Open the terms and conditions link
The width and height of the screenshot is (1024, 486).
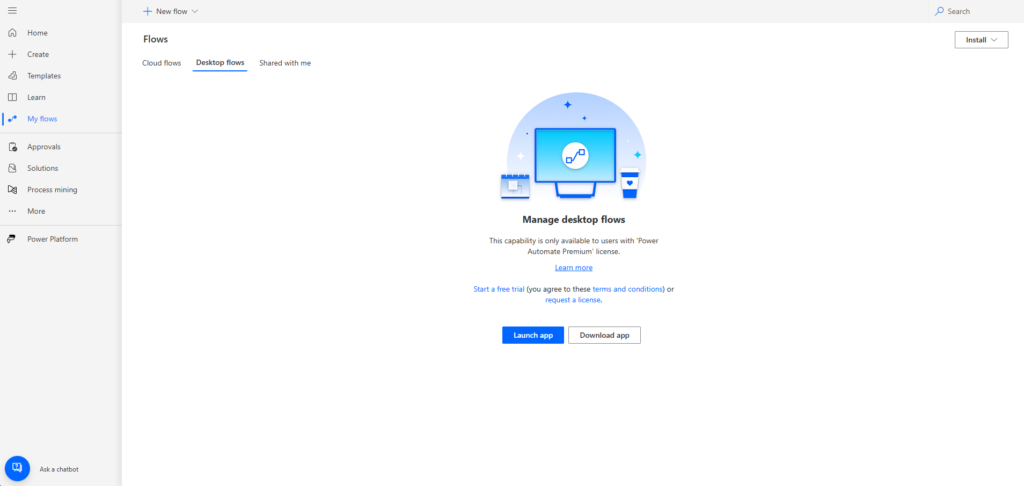click(x=628, y=289)
